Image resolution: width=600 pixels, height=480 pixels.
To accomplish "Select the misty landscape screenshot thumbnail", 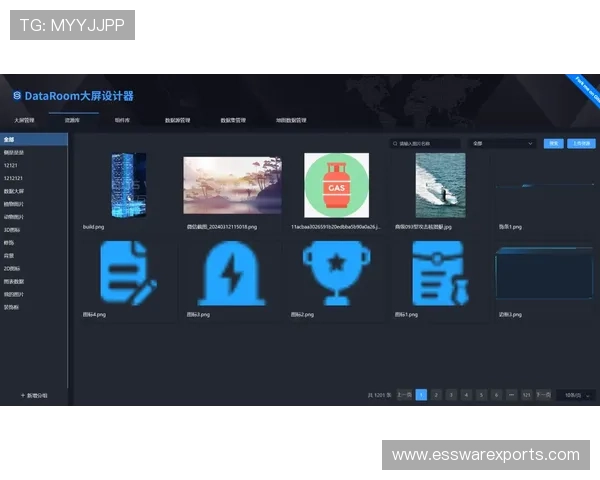I will click(x=232, y=185).
